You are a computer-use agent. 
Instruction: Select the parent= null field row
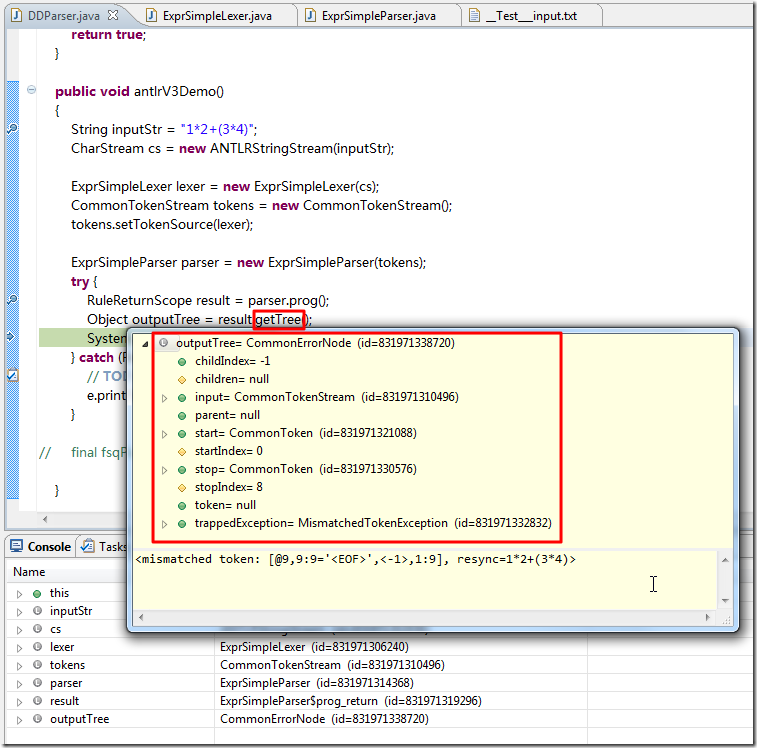pos(227,415)
